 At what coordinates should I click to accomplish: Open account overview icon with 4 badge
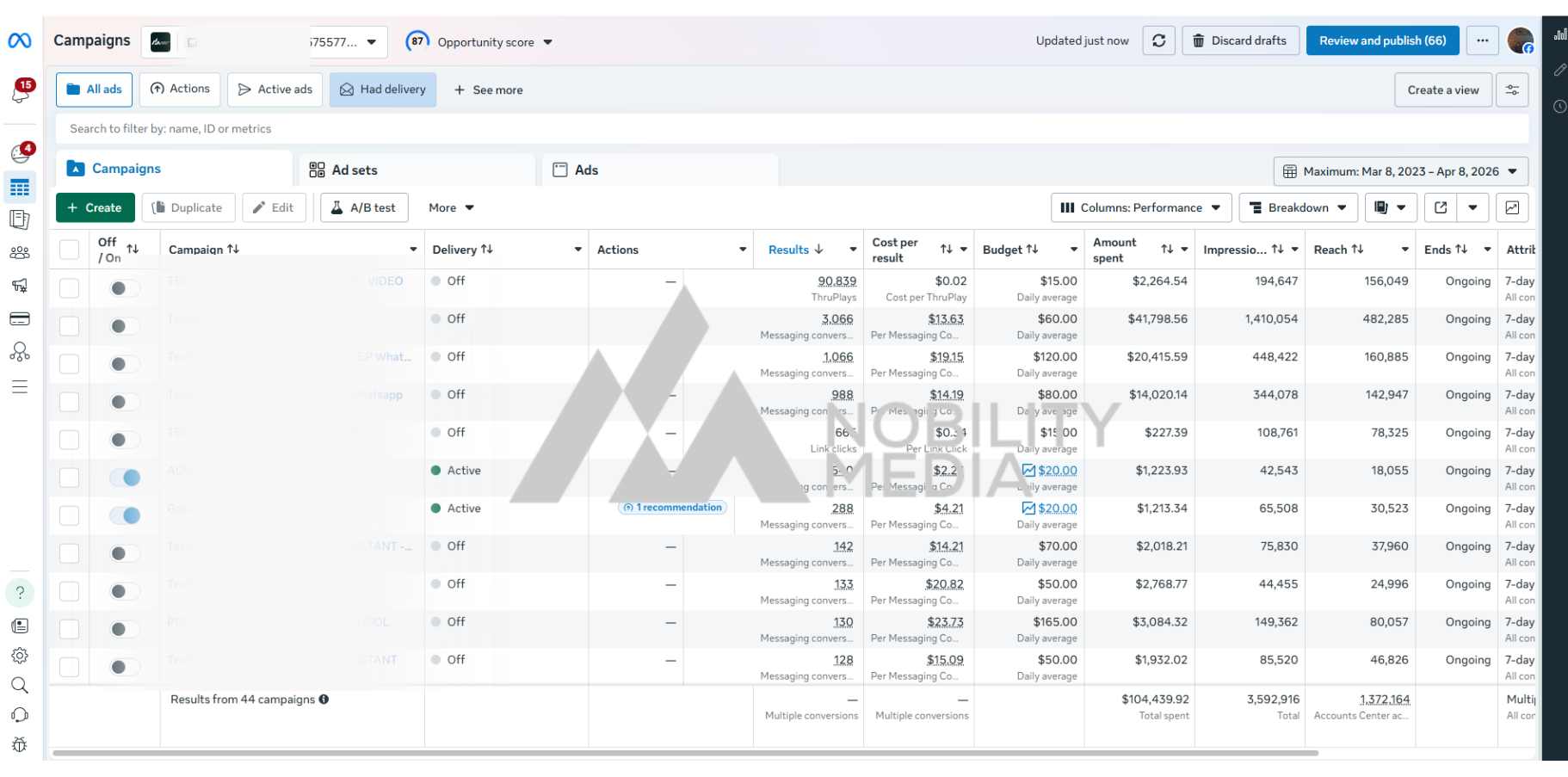[x=21, y=153]
